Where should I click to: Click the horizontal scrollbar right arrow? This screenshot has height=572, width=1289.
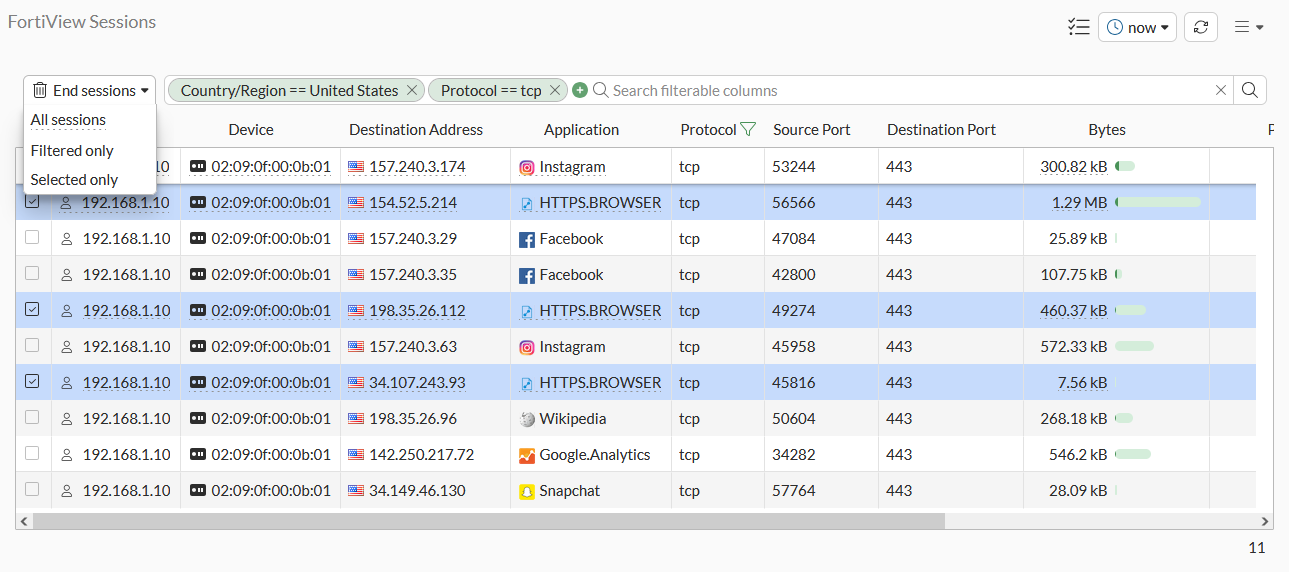pos(1266,521)
